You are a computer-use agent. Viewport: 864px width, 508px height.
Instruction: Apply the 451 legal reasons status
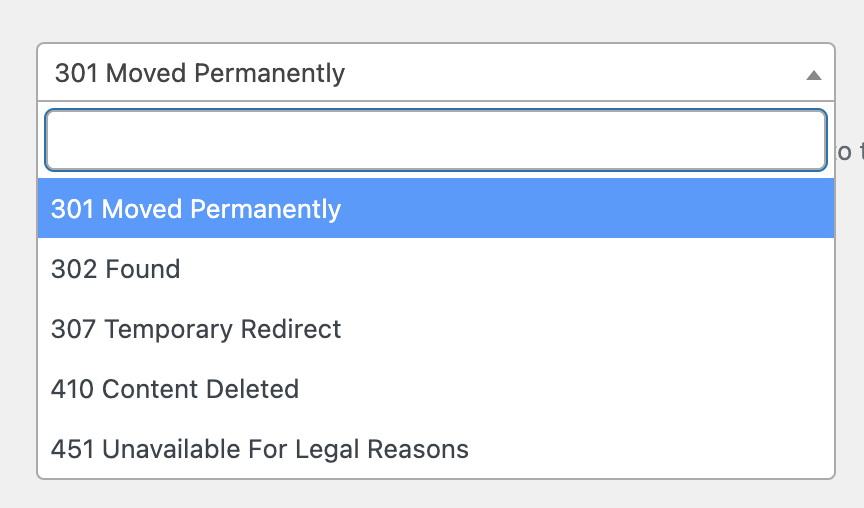(260, 449)
